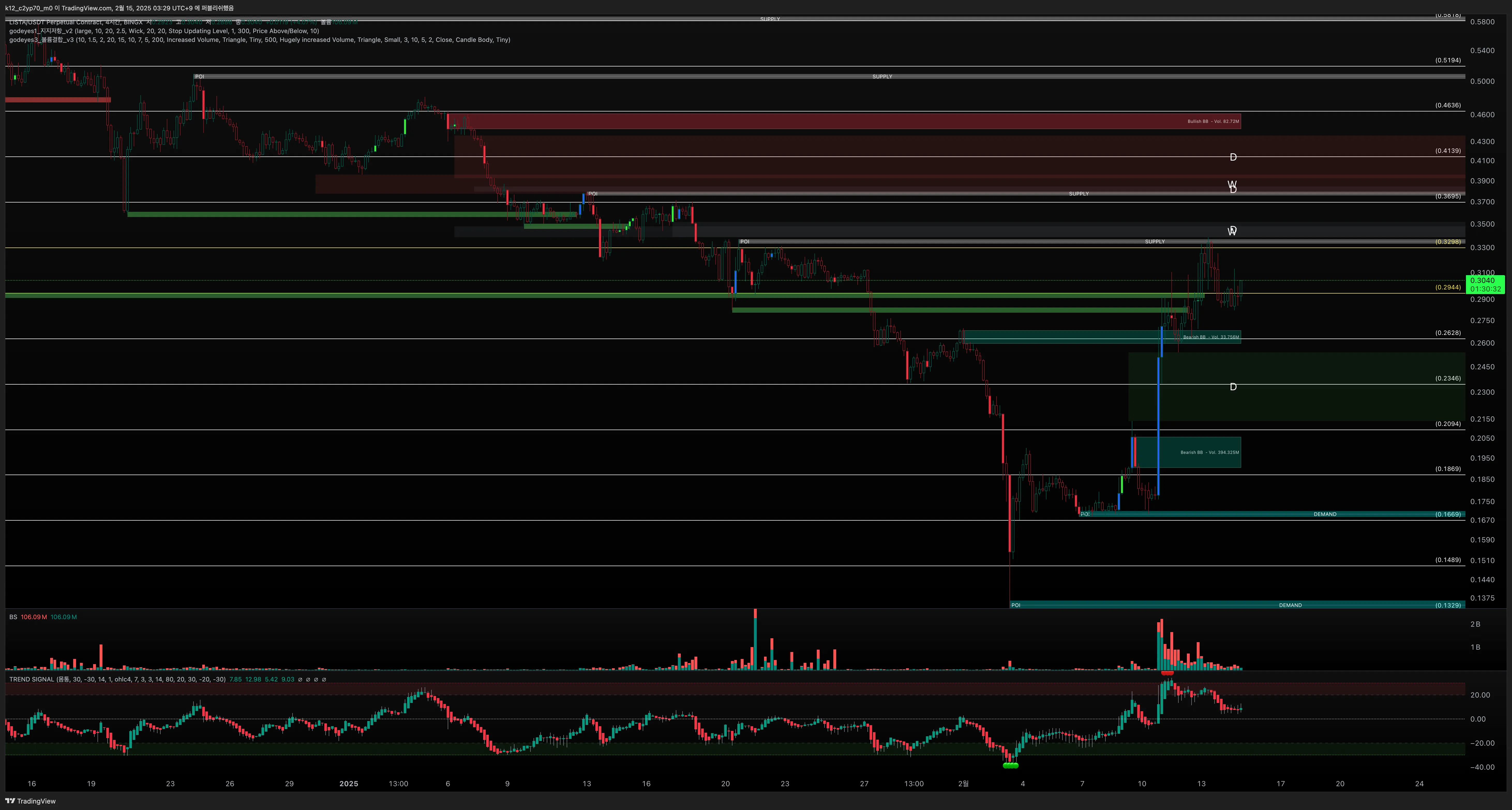The width and height of the screenshot is (1512, 810).
Task: Click the (0.4636) level label
Action: click(x=1448, y=106)
